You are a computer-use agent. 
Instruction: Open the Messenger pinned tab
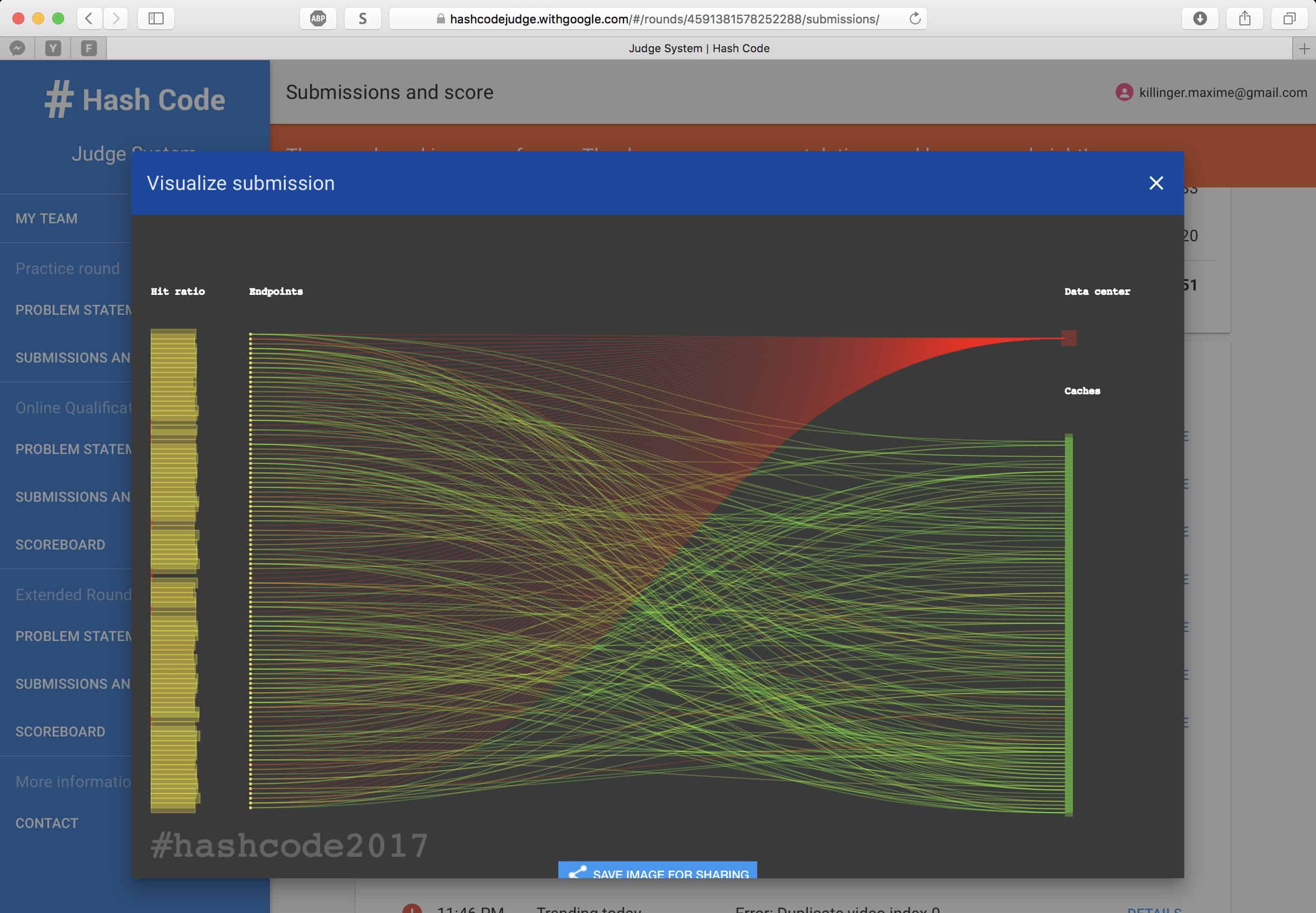click(x=18, y=49)
